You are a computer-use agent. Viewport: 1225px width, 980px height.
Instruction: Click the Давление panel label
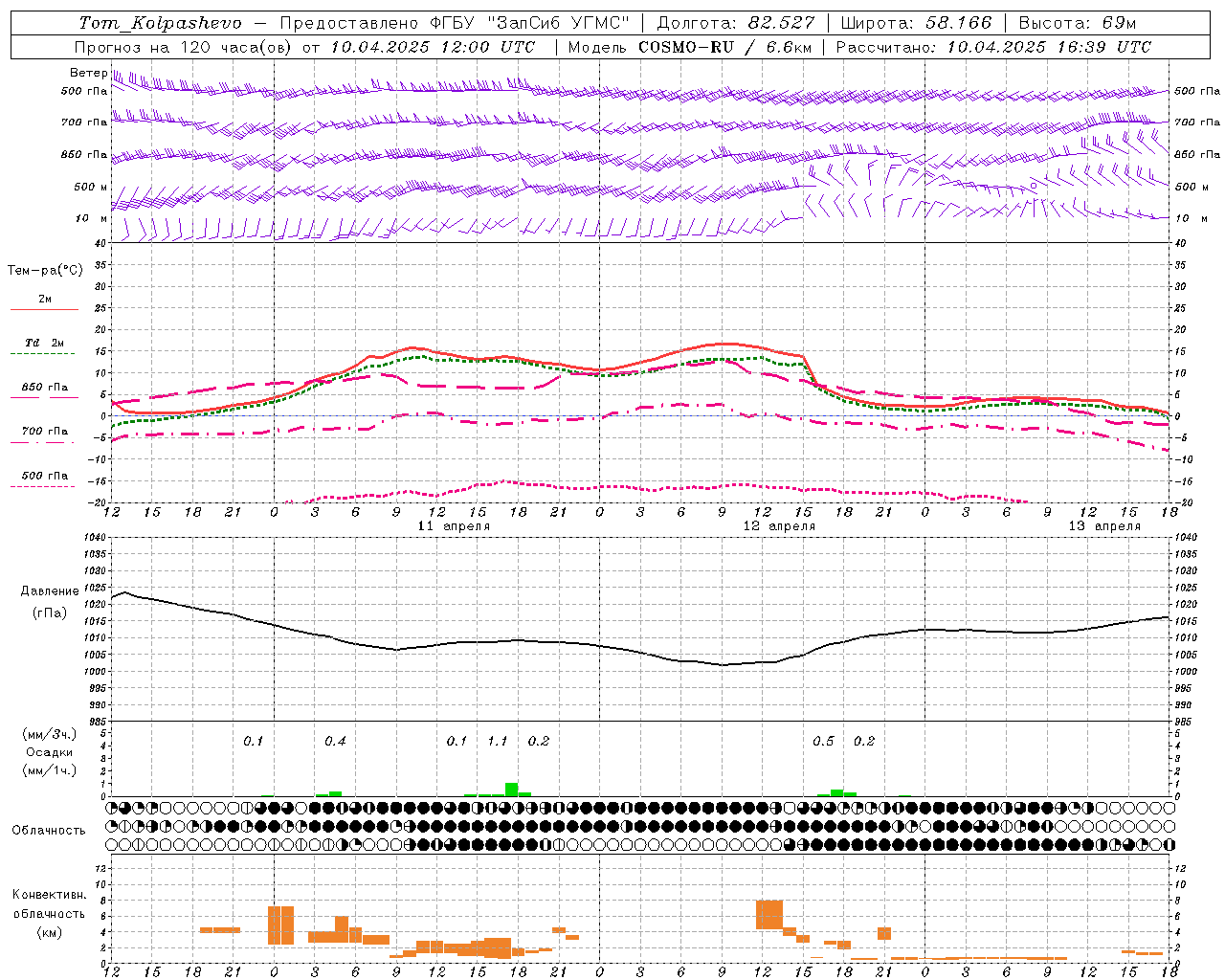(x=50, y=591)
